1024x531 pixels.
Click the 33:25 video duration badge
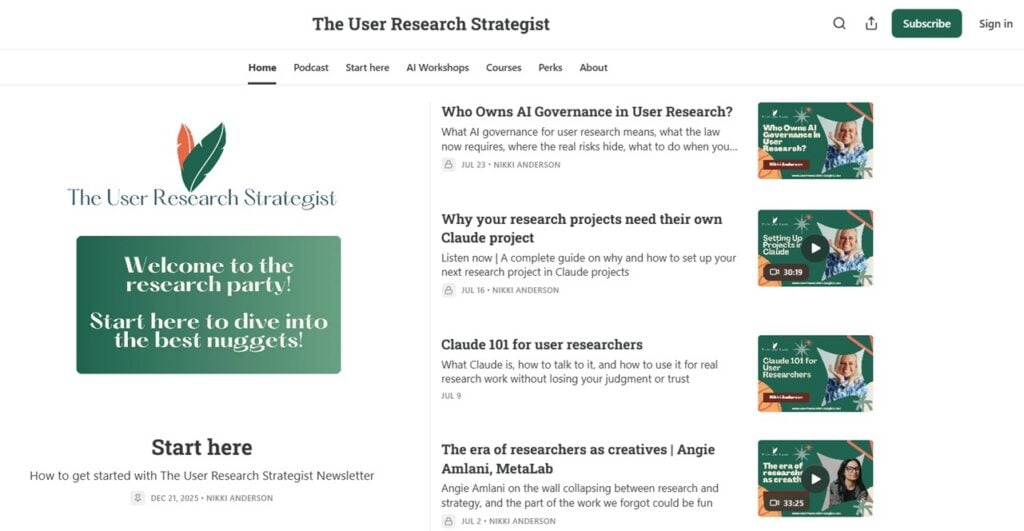click(787, 503)
